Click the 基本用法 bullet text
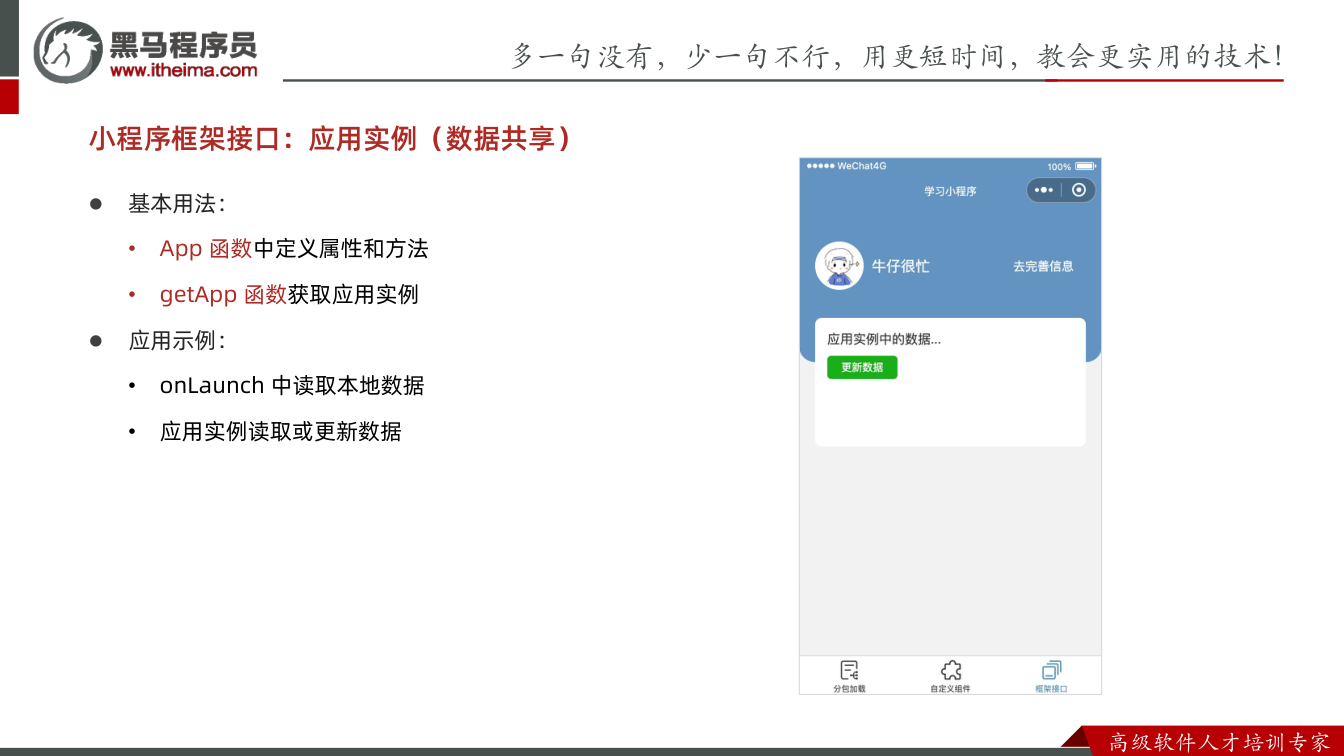1344x756 pixels. [176, 203]
